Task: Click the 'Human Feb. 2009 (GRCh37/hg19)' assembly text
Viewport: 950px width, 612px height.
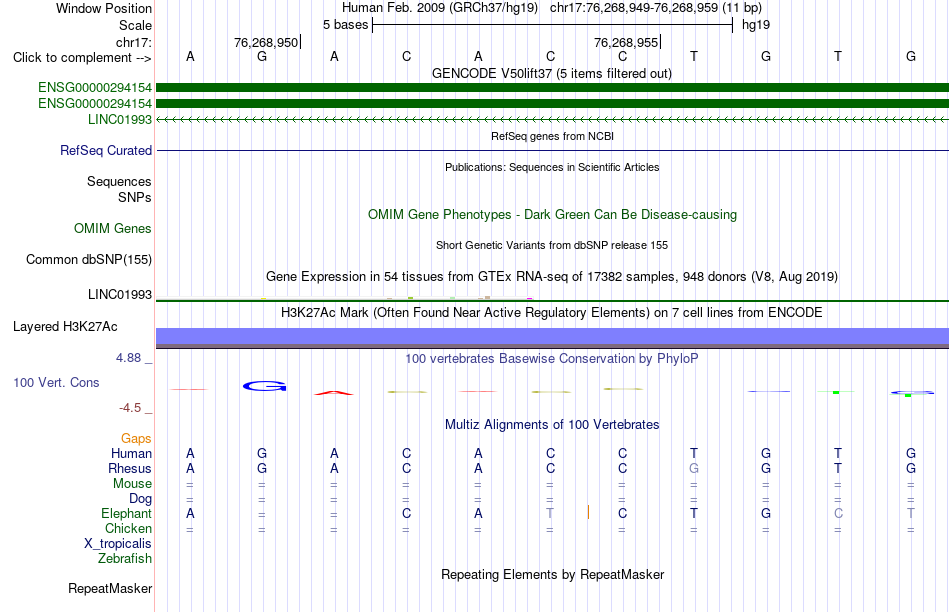Action: click(440, 8)
